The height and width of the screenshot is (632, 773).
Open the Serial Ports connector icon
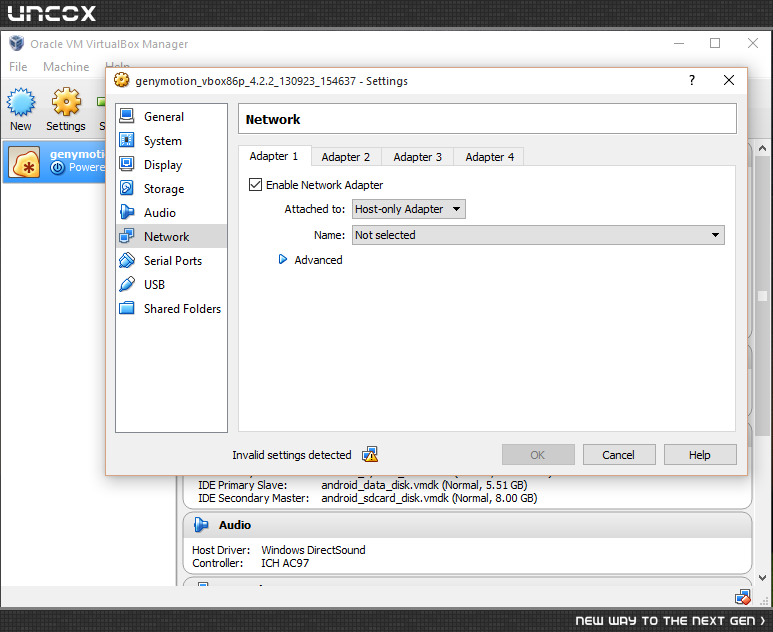(x=127, y=260)
